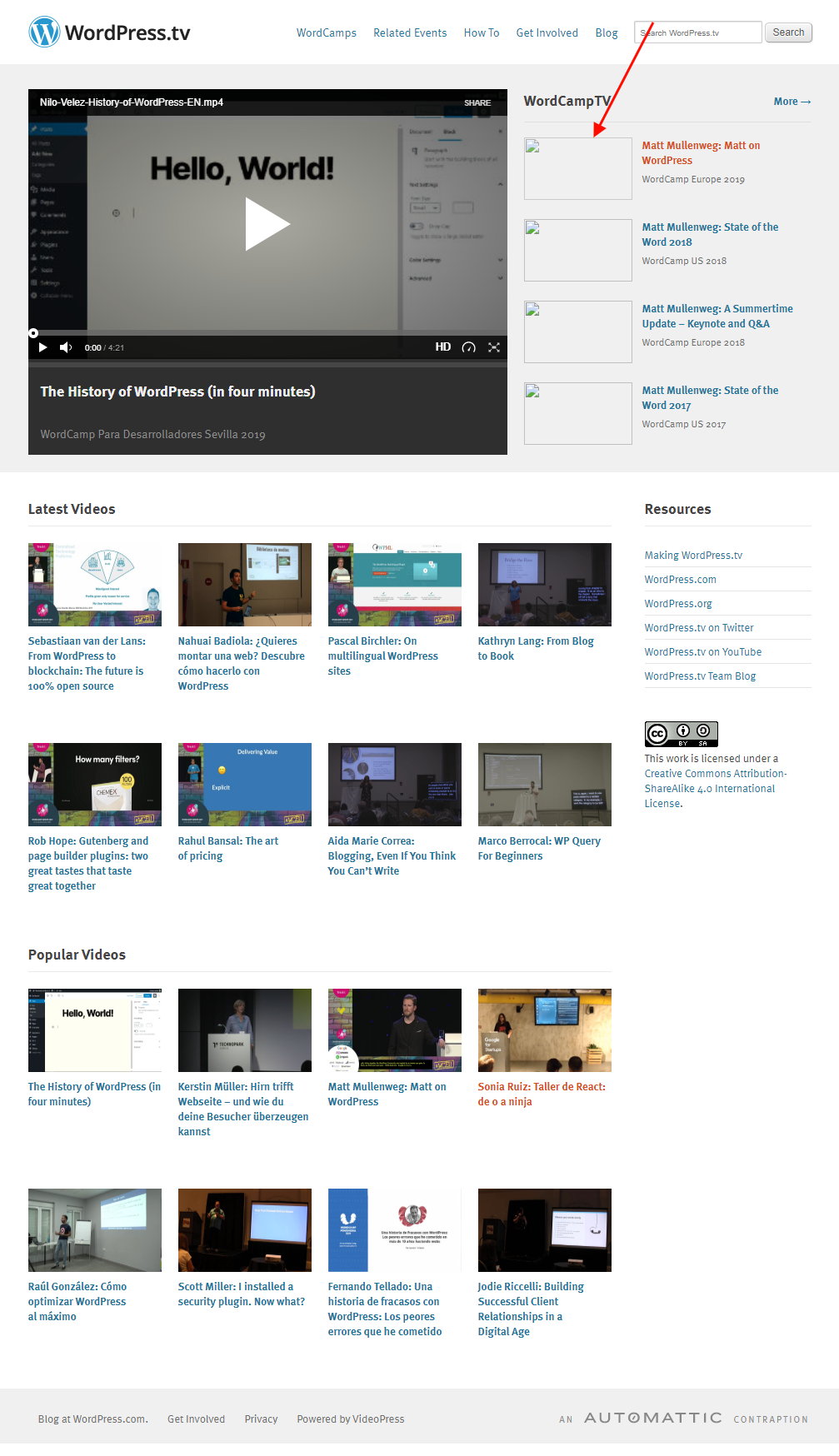Viewport: 839px width, 1456px height.
Task: Open the Blog menu item
Action: (607, 33)
